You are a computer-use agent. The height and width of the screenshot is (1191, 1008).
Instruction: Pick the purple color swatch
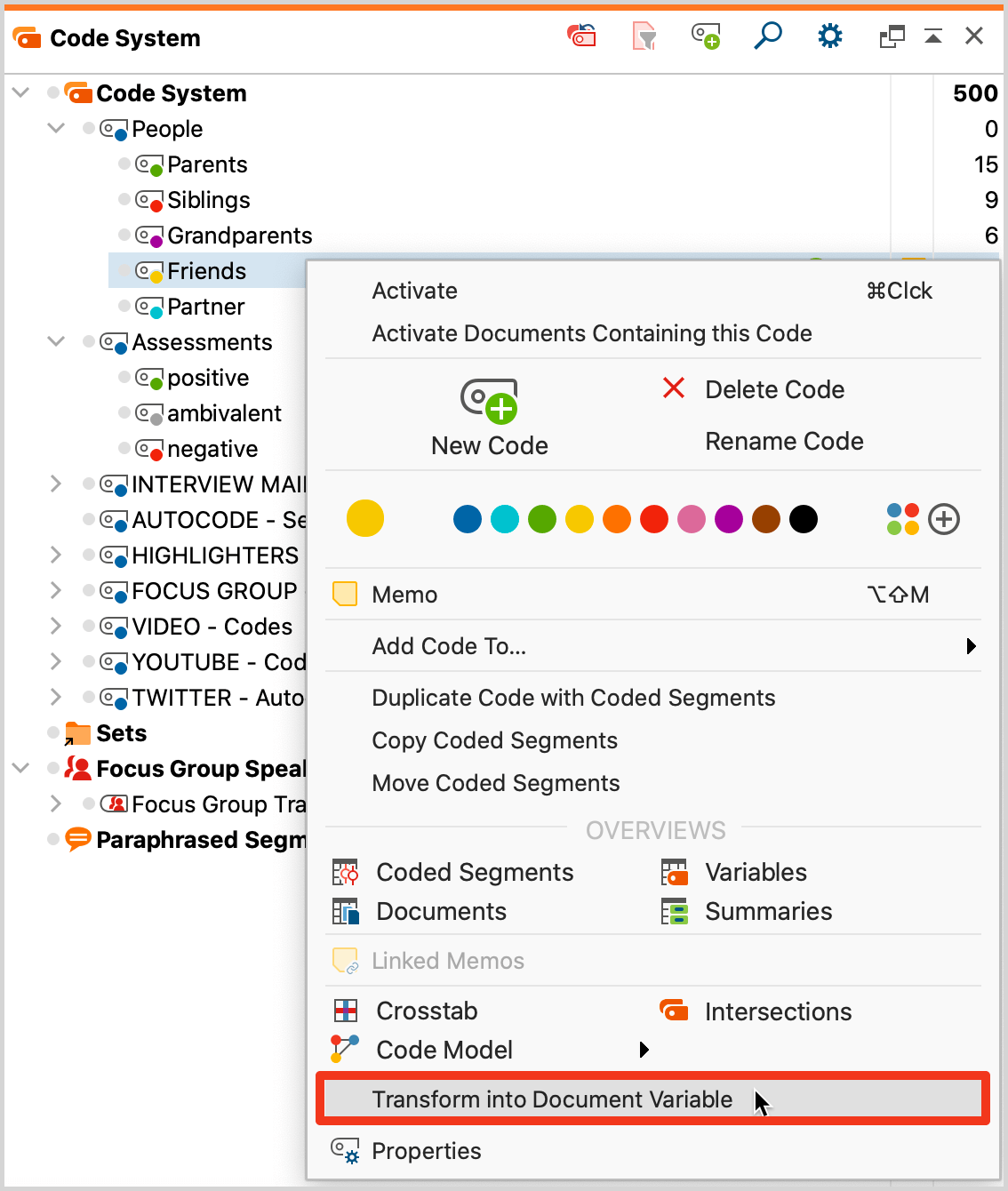click(x=729, y=519)
